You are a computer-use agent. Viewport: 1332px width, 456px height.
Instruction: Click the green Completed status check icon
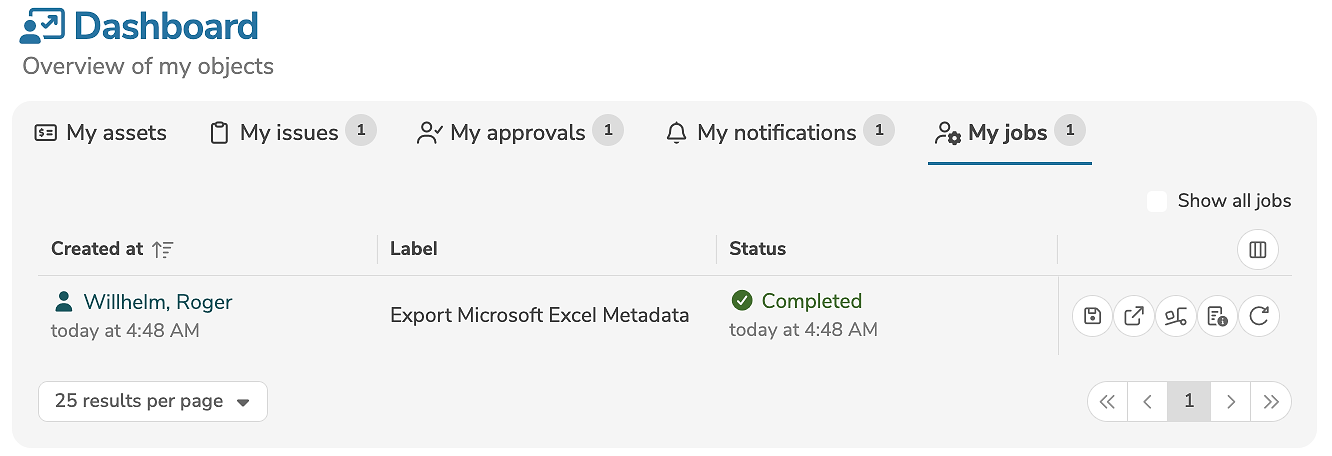pyautogui.click(x=741, y=301)
